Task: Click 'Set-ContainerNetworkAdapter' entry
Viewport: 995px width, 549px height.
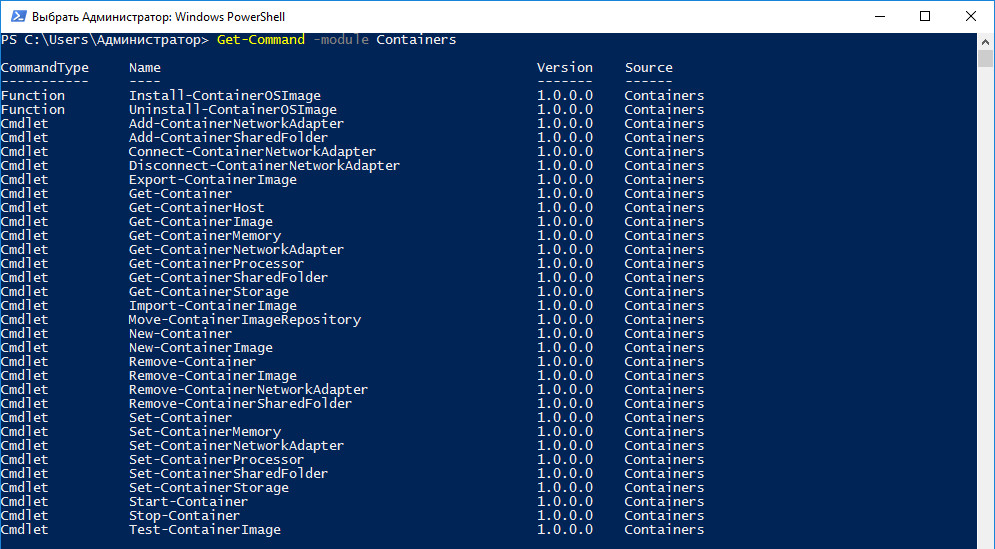Action: point(236,445)
